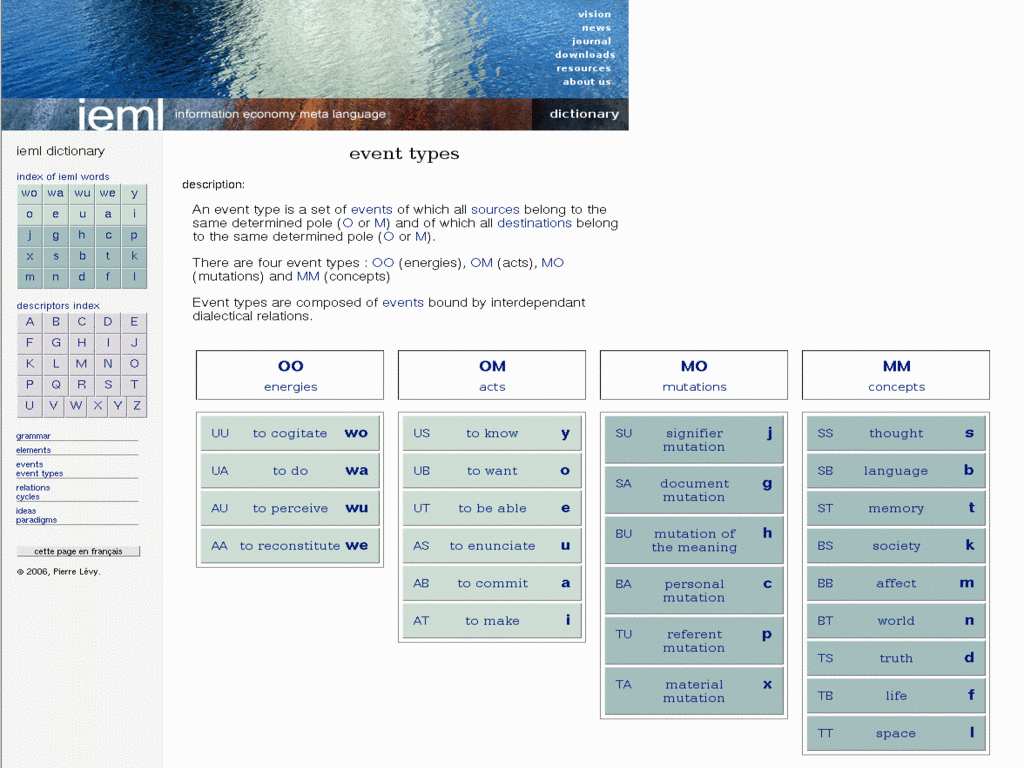This screenshot has width=1024, height=768.
Task: Switch page via 'cette page en français' button
Action: [78, 551]
